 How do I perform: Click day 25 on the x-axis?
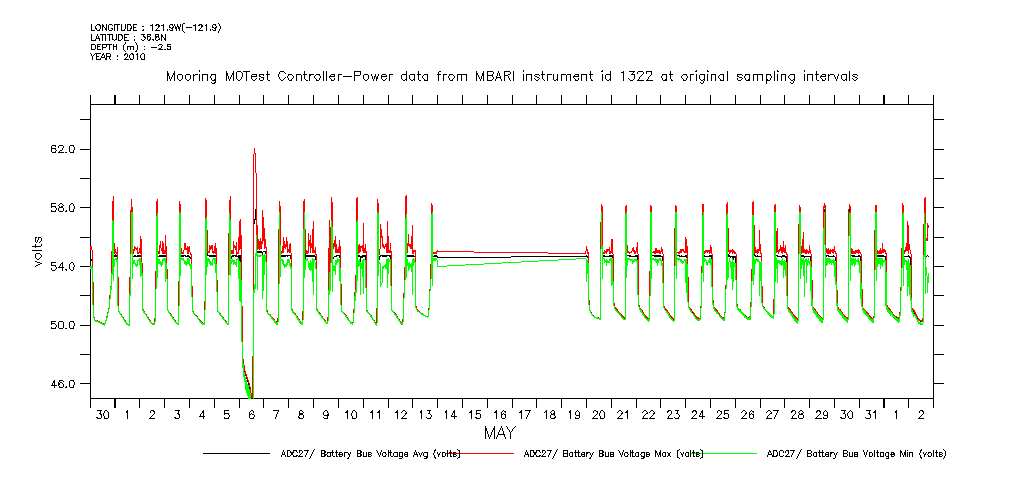(723, 414)
